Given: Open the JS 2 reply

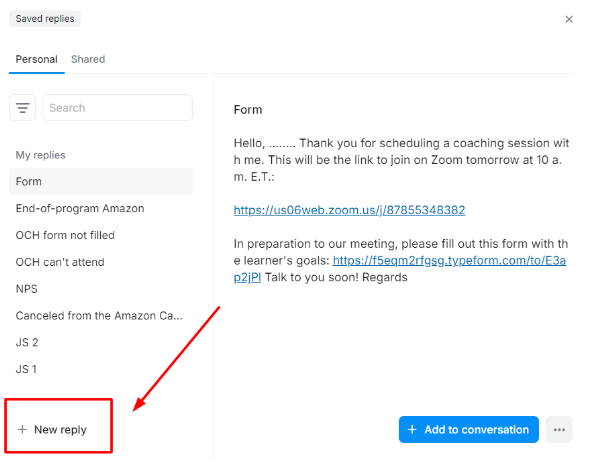Looking at the screenshot, I should [101, 342].
